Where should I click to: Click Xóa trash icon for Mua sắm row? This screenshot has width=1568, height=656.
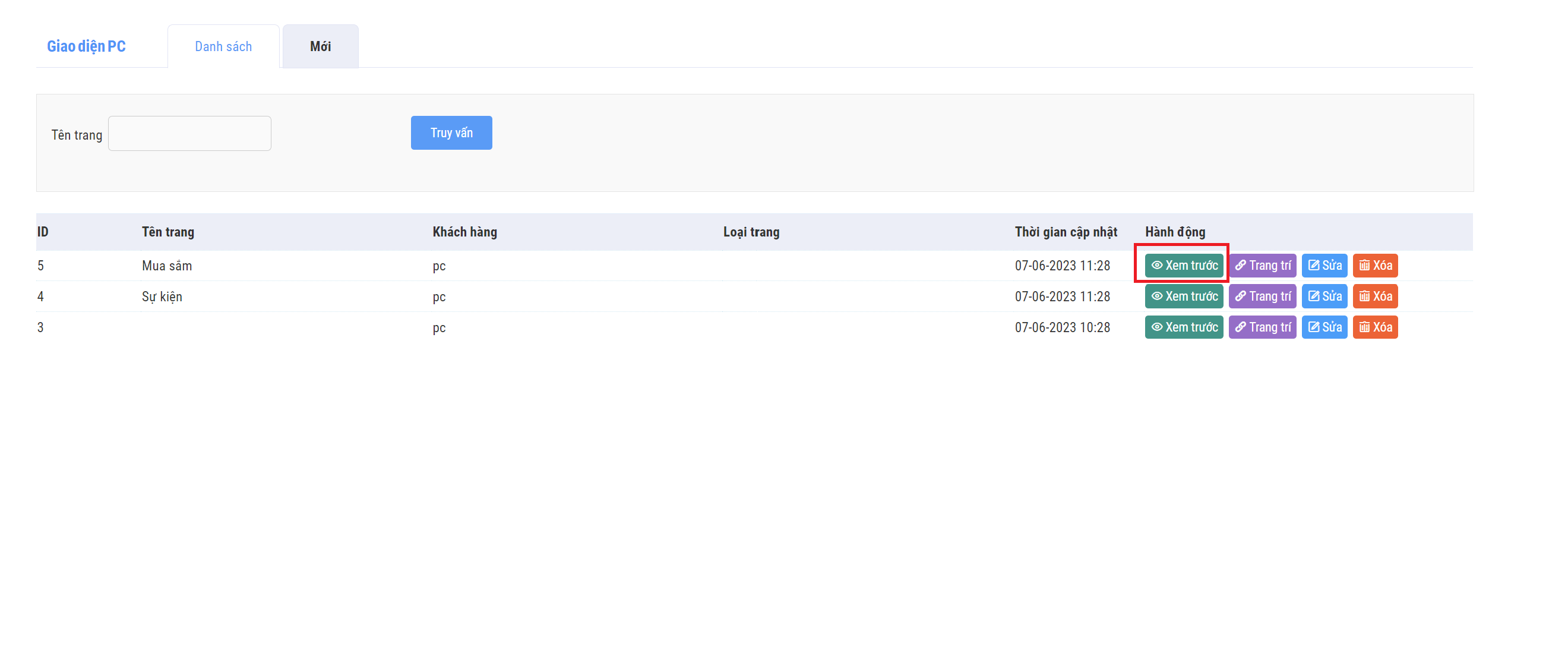1364,266
